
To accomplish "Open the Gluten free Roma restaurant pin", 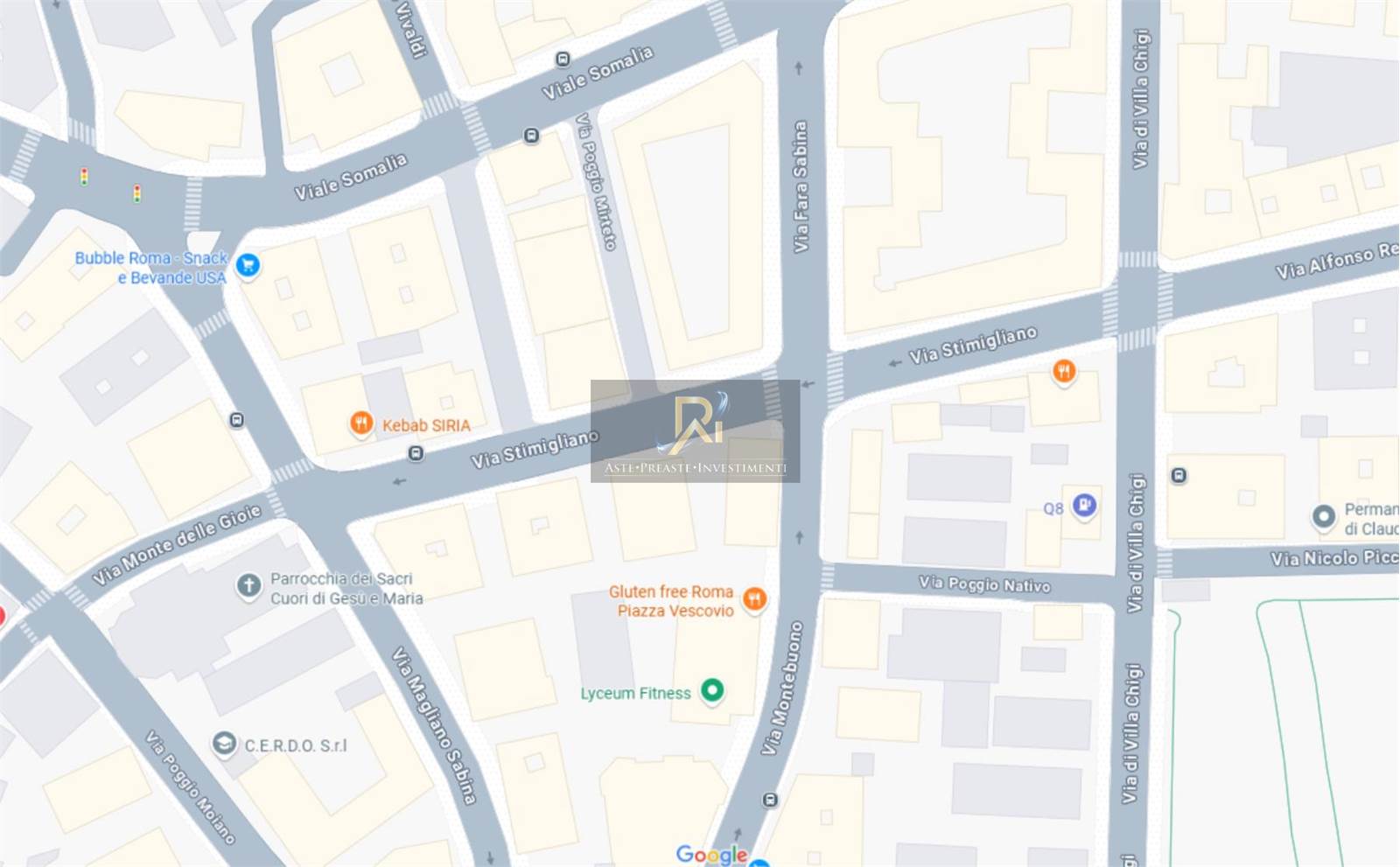I will [754, 599].
